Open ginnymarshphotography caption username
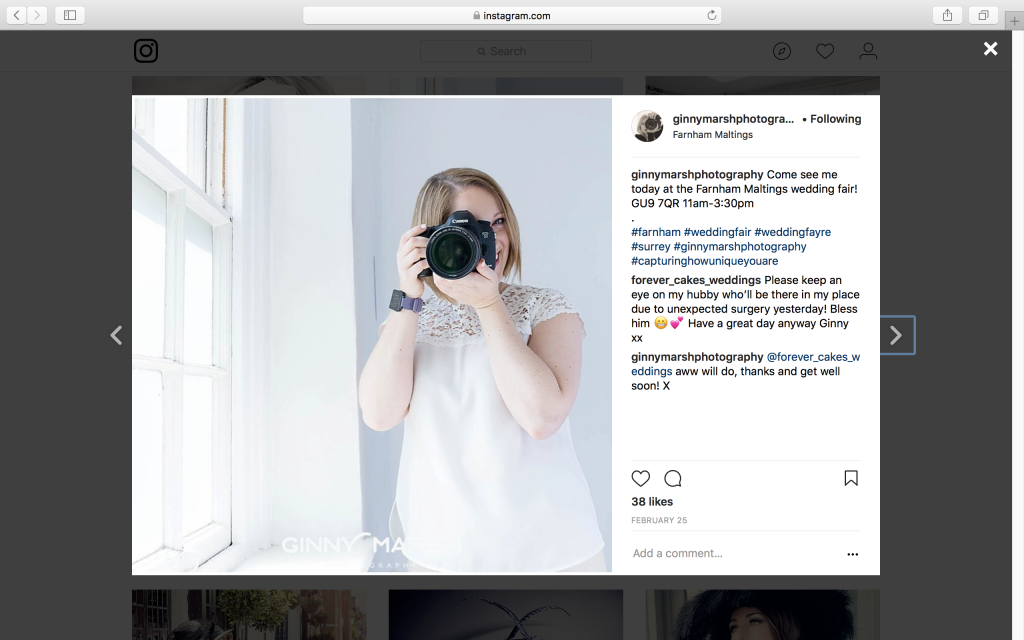Screen dimensions: 1024x640 coord(697,174)
